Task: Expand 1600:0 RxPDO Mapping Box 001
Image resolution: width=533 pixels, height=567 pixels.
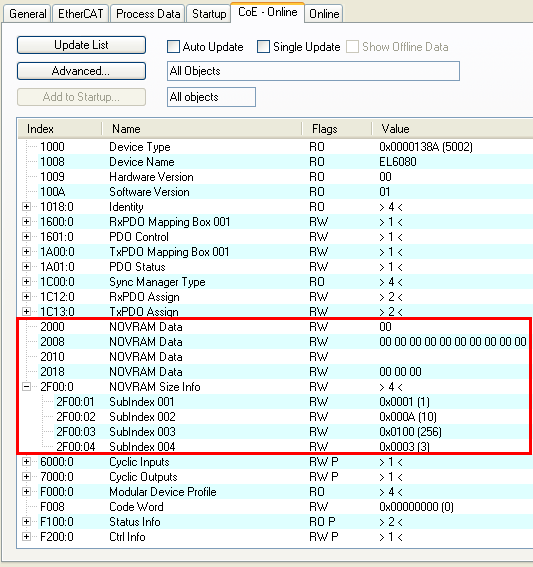Action: 26,222
